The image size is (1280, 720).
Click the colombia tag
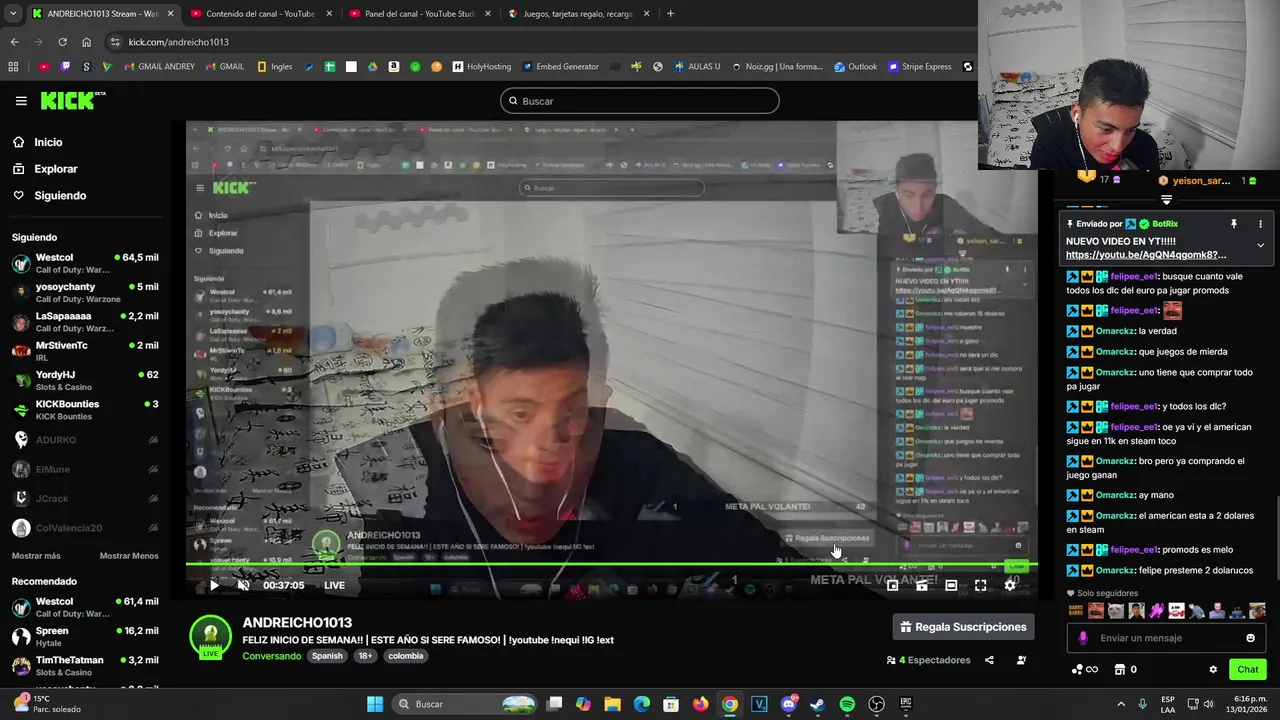[x=406, y=656]
